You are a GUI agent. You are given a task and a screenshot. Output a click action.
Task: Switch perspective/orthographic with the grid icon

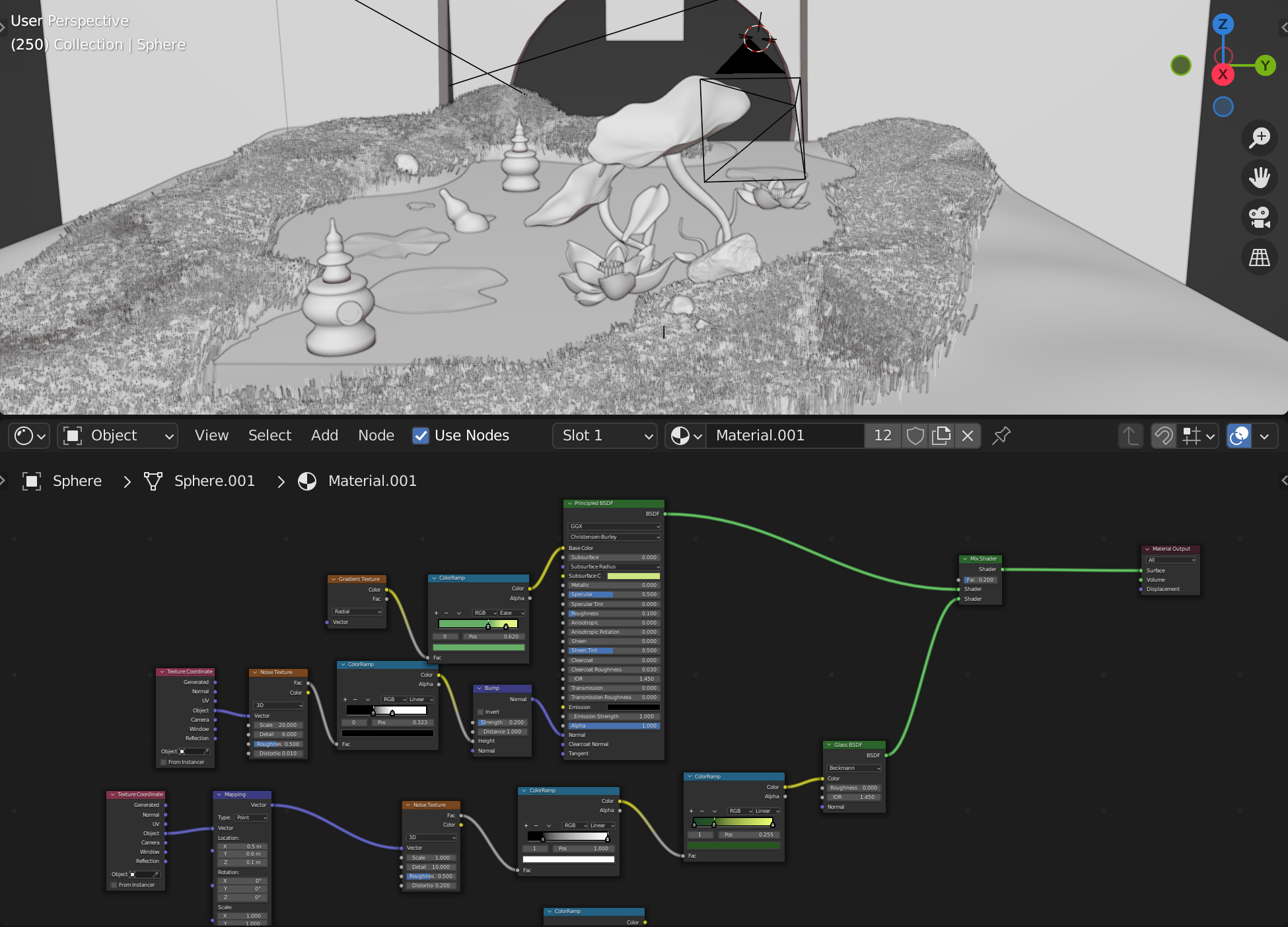tap(1259, 257)
